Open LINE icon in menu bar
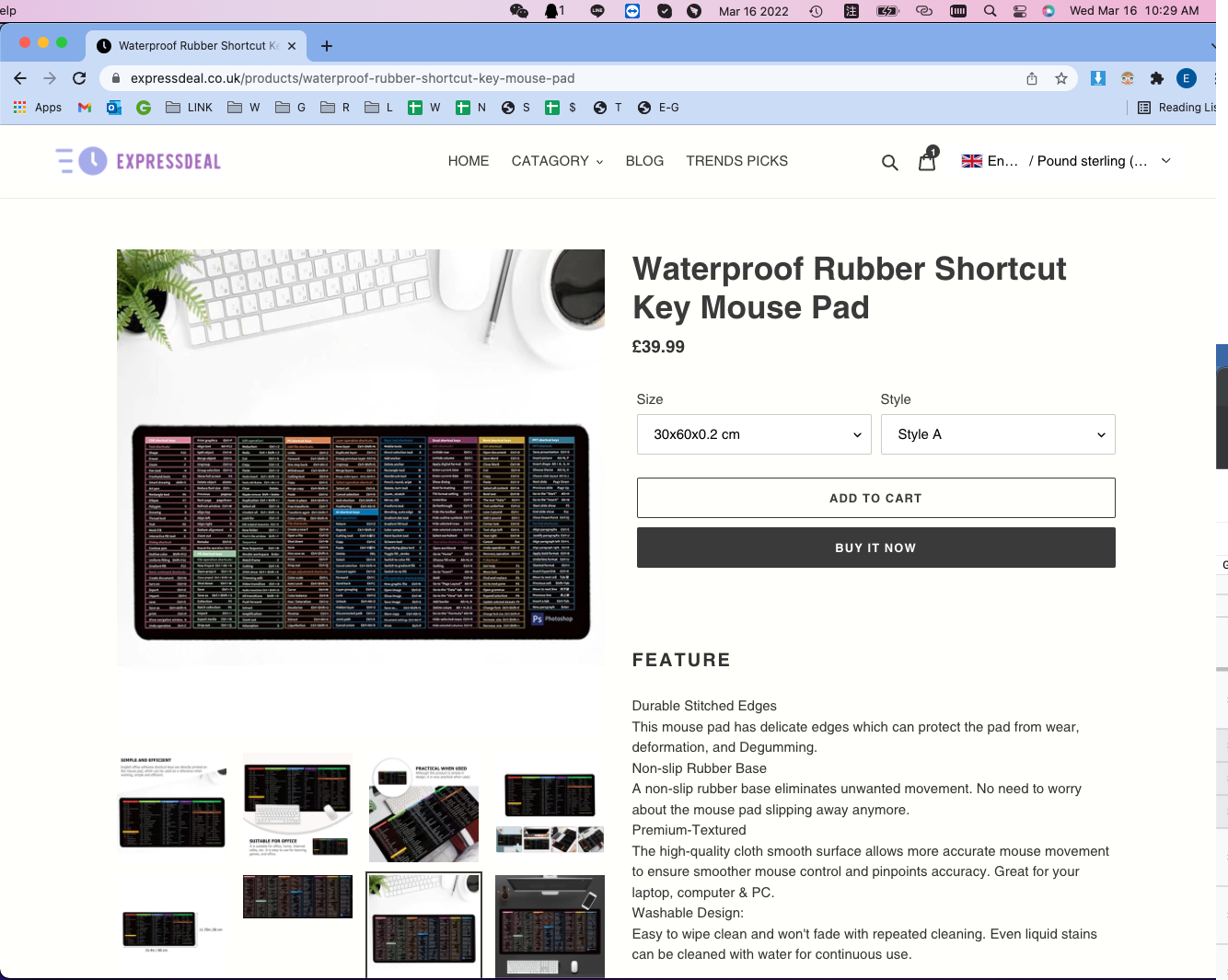The image size is (1228, 980). [x=597, y=11]
